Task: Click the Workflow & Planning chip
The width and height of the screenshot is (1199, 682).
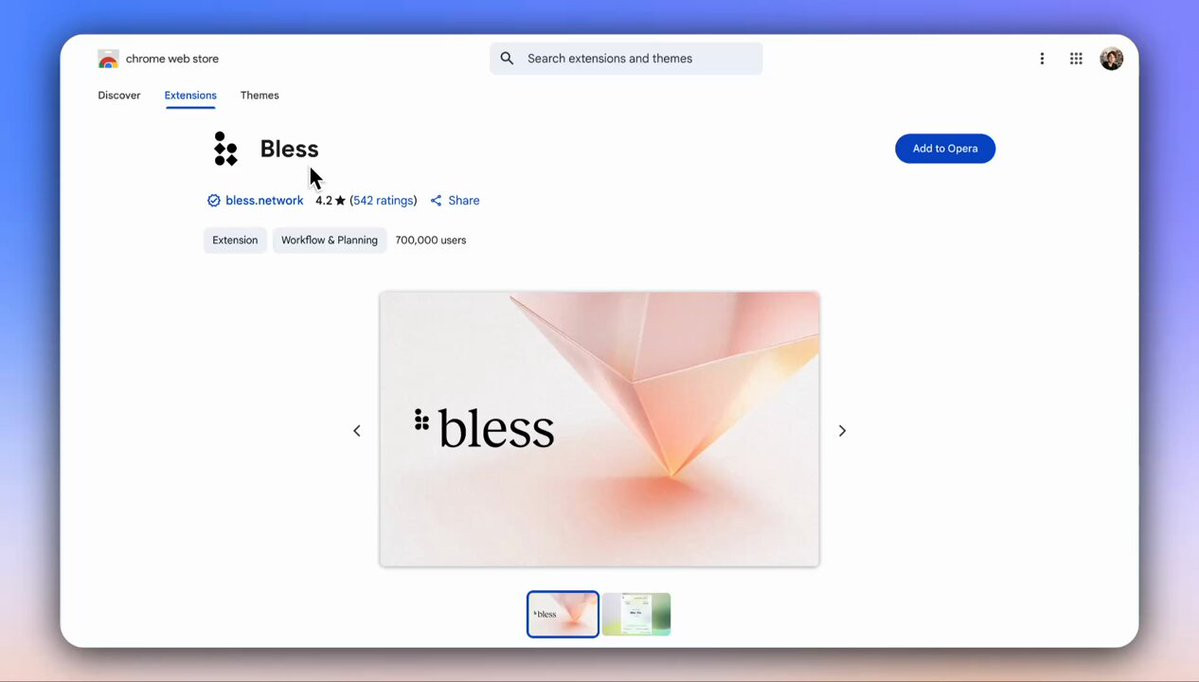Action: (x=330, y=240)
